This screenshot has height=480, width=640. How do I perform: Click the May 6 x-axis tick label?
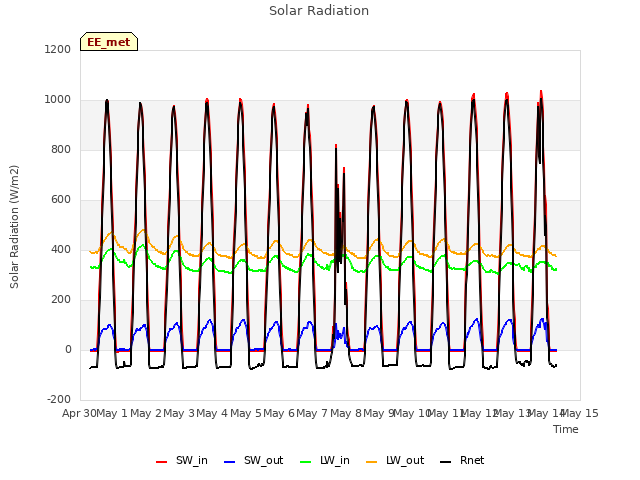coord(279,413)
